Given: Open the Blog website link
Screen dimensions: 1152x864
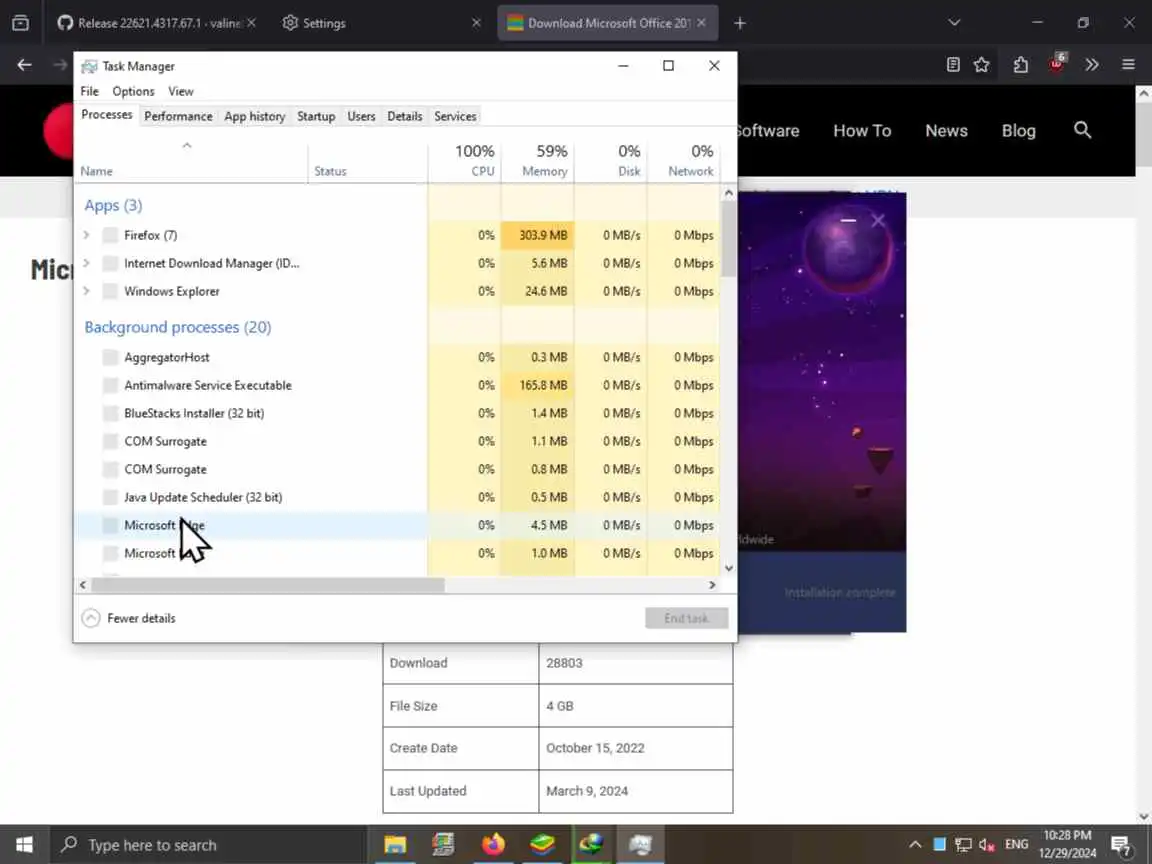Looking at the screenshot, I should [1018, 131].
